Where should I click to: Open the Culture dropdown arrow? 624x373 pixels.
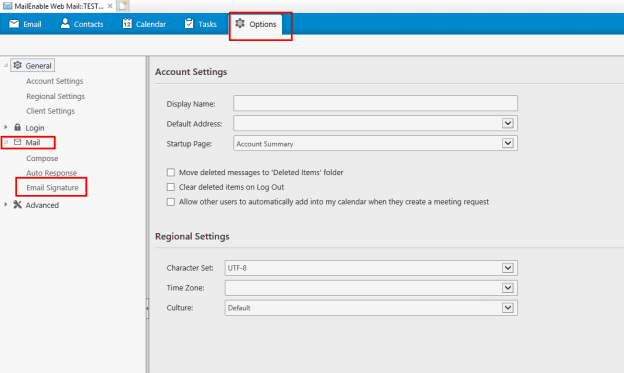508,308
